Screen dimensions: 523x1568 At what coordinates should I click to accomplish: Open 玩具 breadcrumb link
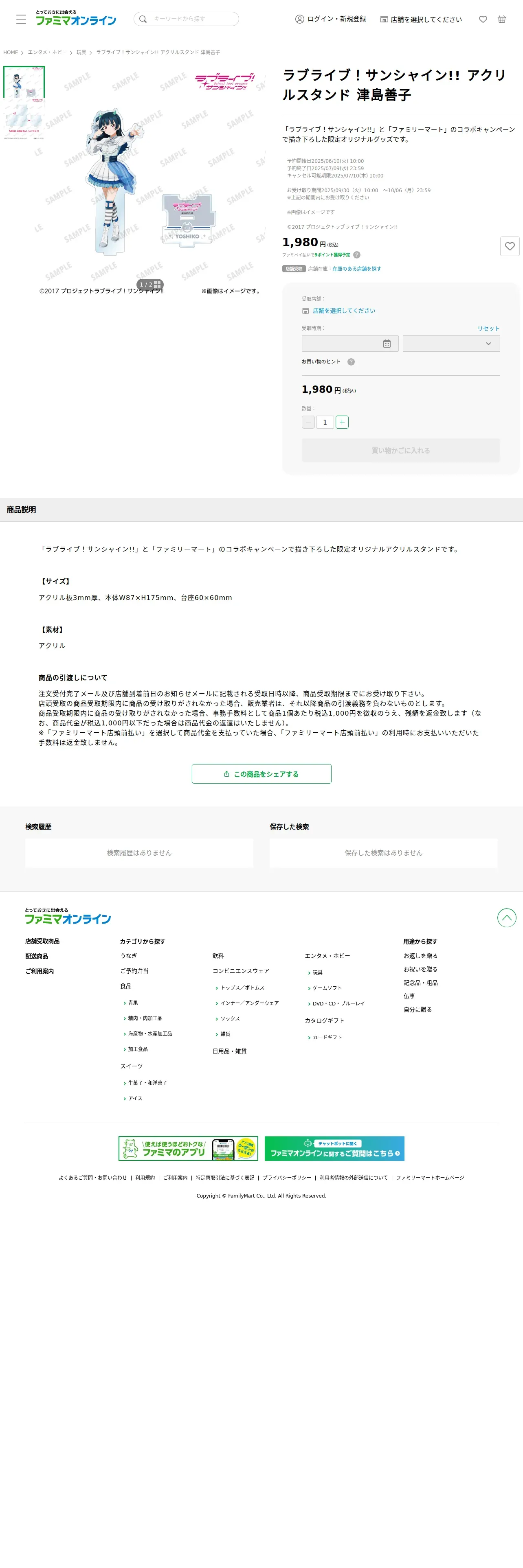click(81, 53)
